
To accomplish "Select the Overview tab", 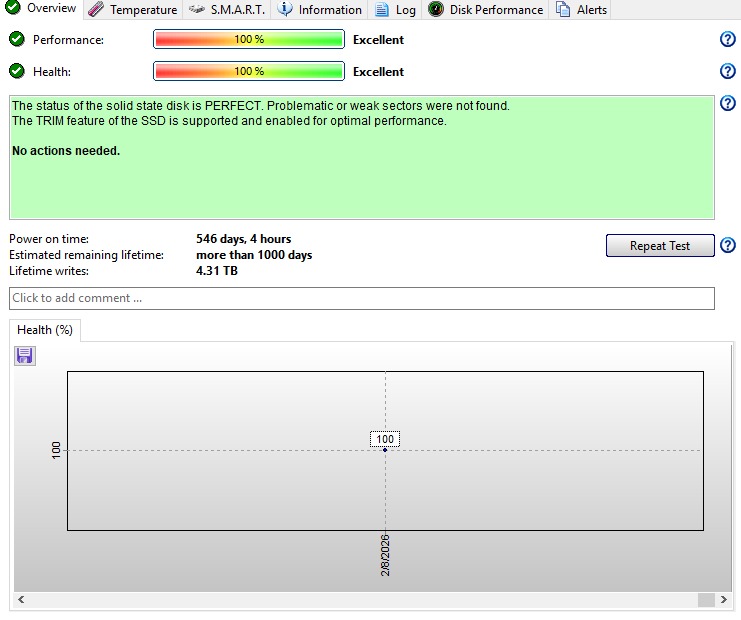I will point(40,9).
